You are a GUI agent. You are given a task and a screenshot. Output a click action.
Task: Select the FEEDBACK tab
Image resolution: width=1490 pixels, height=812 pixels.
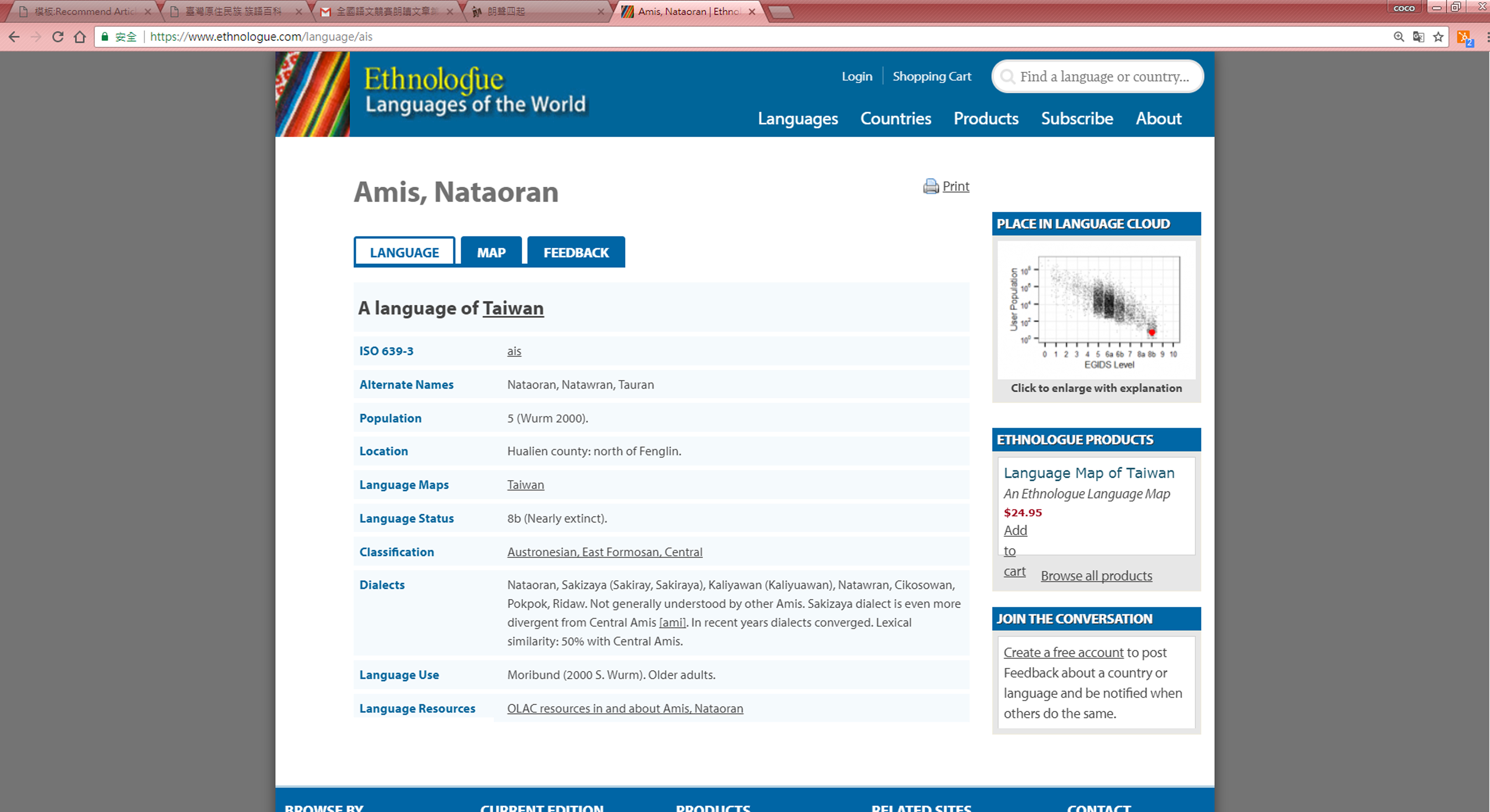576,252
